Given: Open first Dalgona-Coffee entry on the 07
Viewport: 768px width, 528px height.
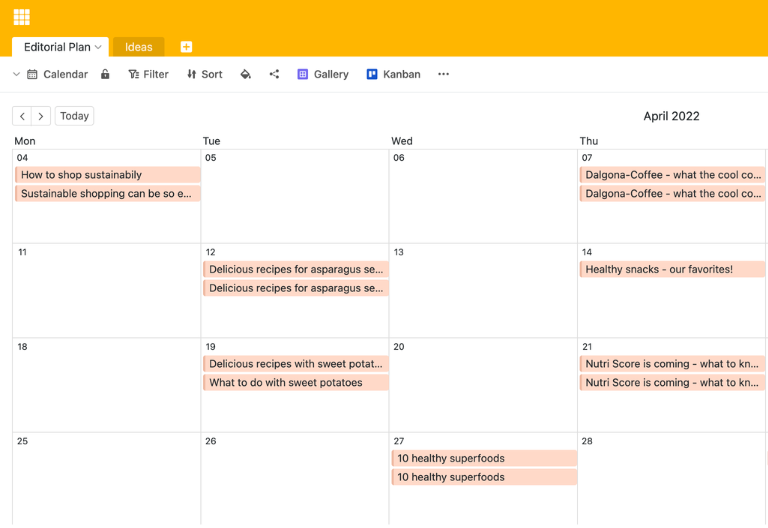Looking at the screenshot, I should pos(672,175).
